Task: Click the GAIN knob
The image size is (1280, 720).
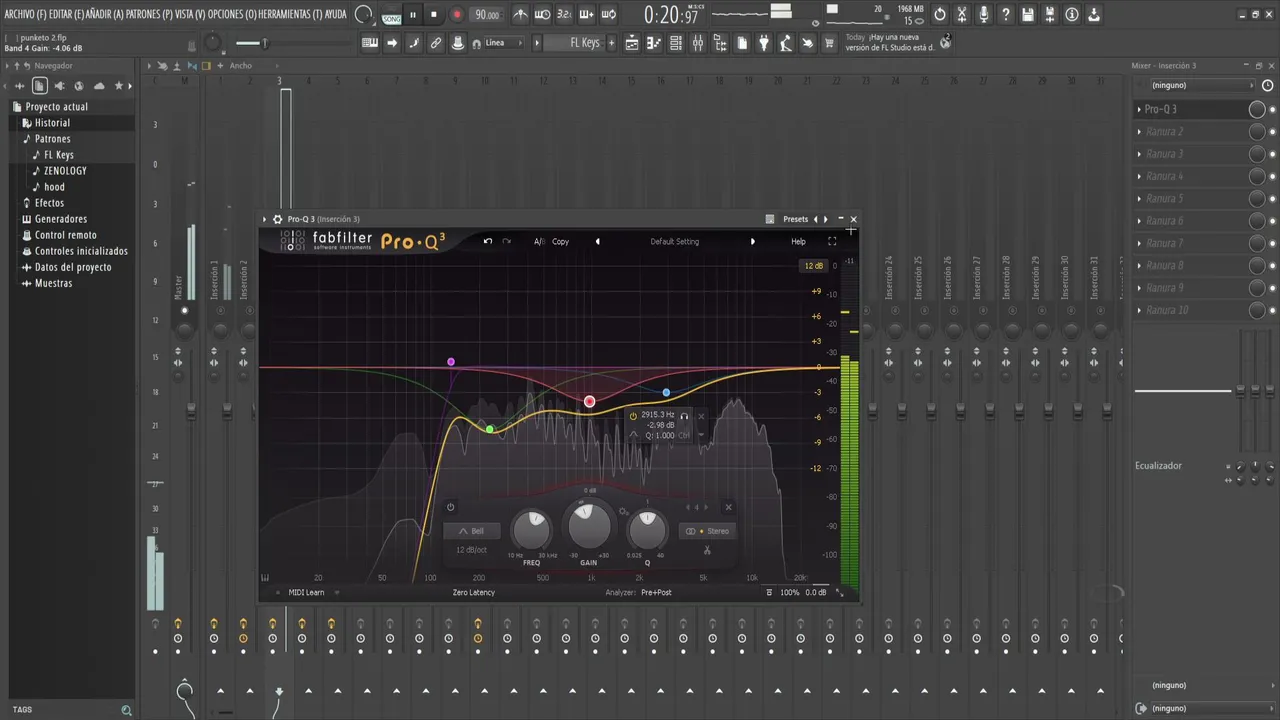Action: [588, 525]
